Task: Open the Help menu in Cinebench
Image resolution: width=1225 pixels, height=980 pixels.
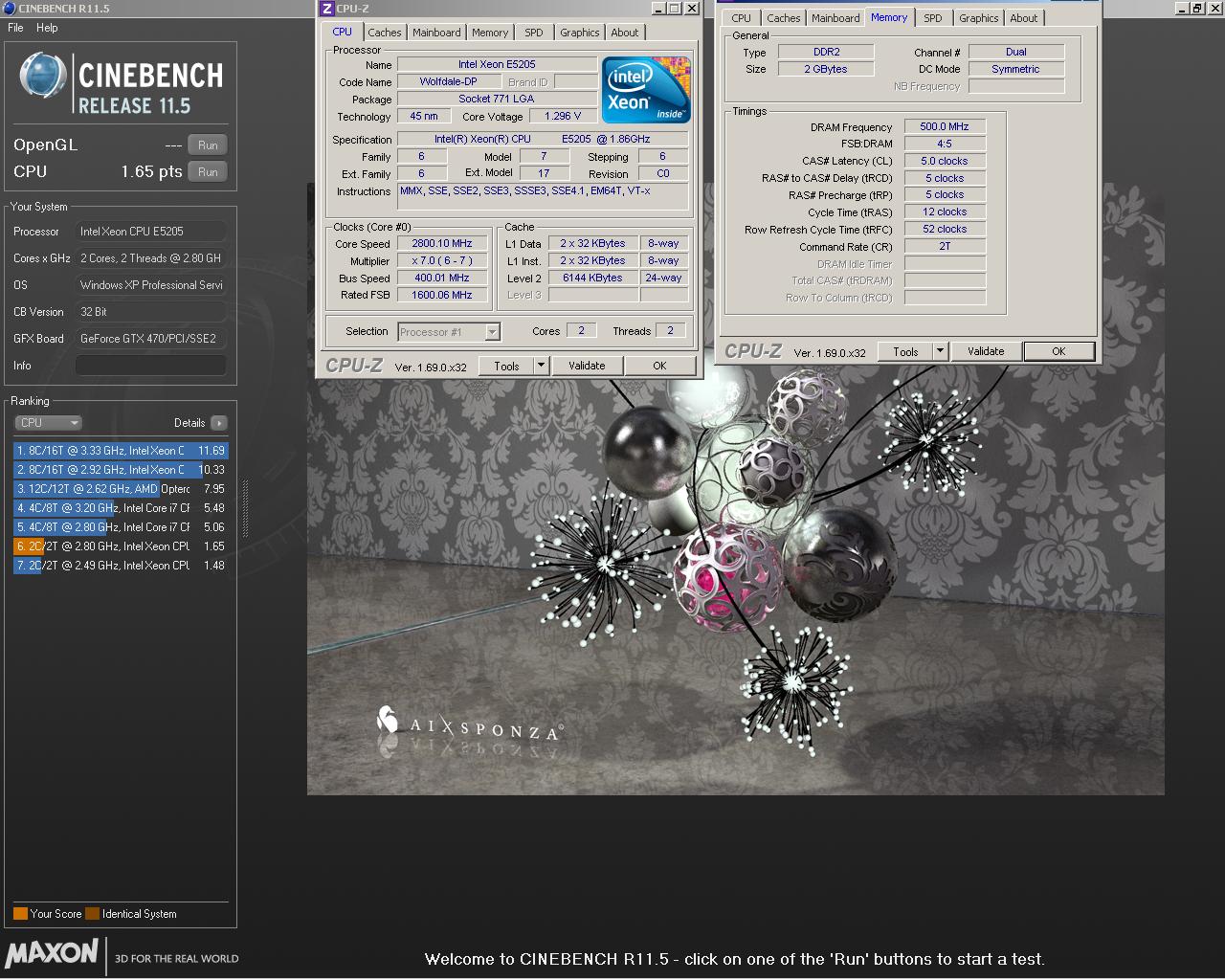Action: point(47,28)
